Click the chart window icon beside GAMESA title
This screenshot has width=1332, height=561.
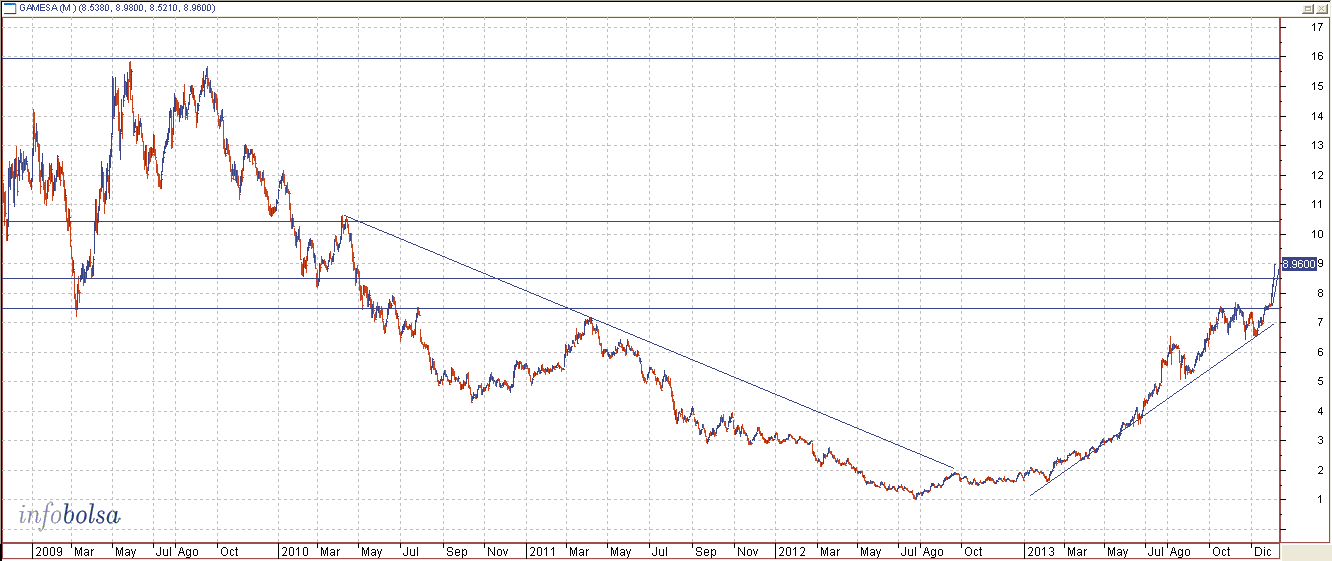(9, 8)
